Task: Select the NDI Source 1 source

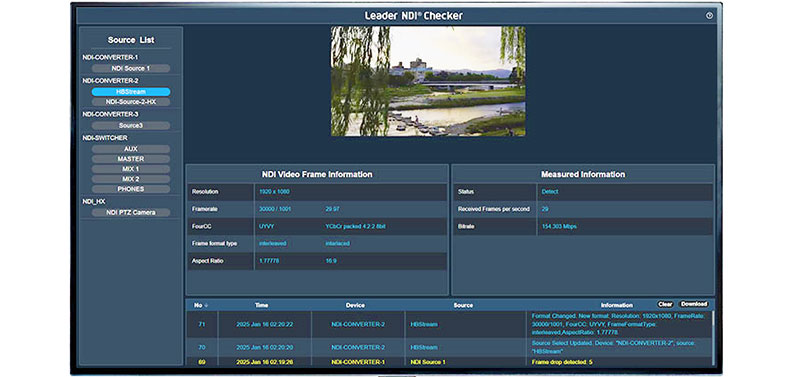Action: [x=131, y=68]
